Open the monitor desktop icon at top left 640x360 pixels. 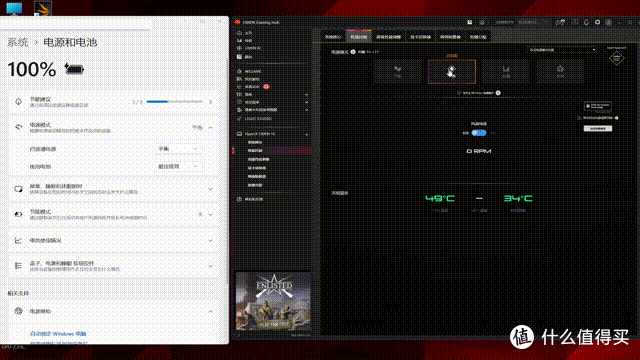[x=14, y=8]
